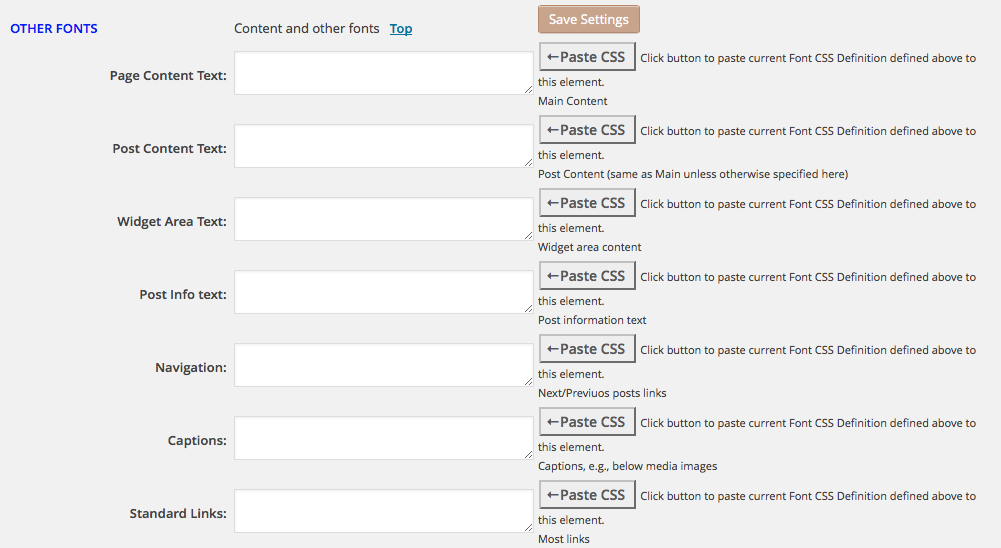This screenshot has width=1001, height=548.
Task: Click the OTHER FONTS section heading
Action: (54, 28)
